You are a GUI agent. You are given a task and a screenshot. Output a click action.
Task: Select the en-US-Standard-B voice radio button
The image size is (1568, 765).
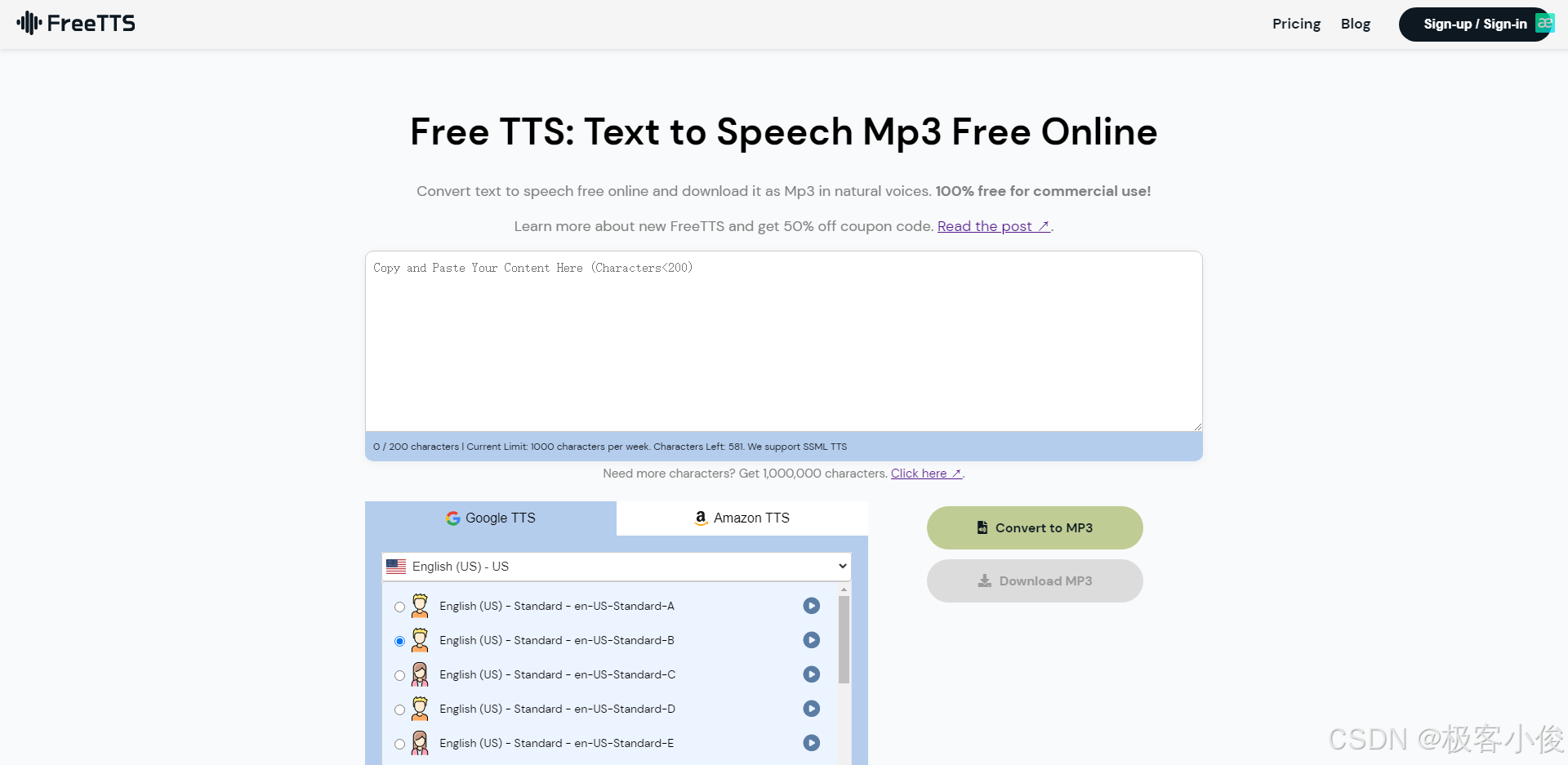pyautogui.click(x=399, y=641)
